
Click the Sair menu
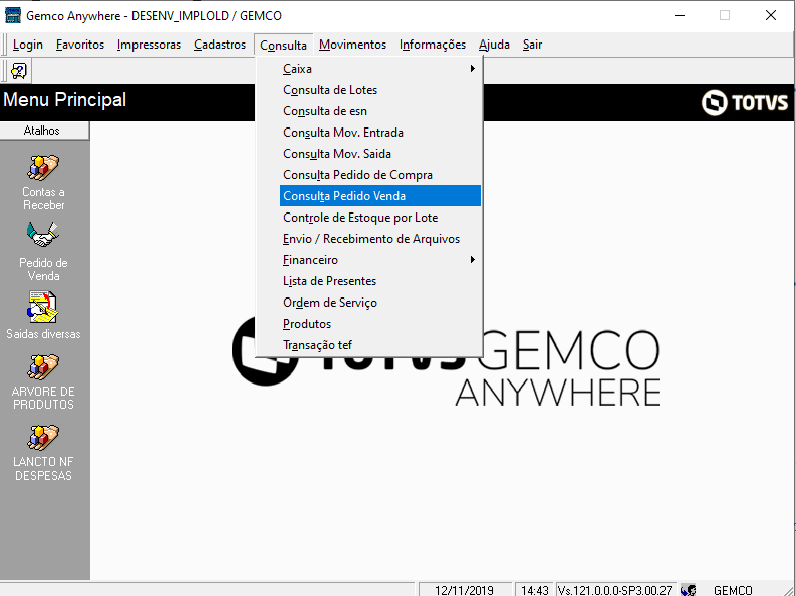tap(533, 45)
